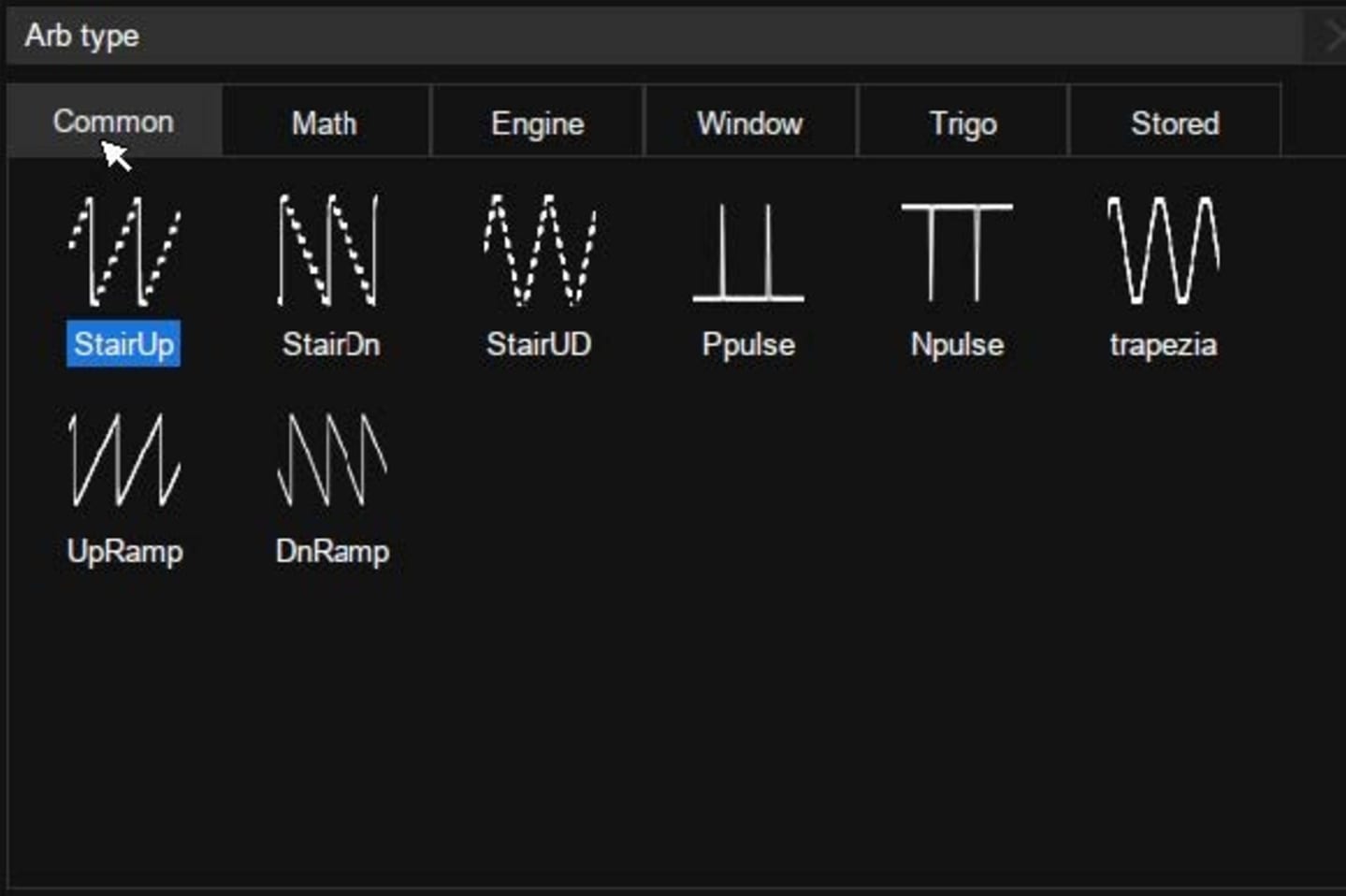Choose the trapezia waveform icon

pyautogui.click(x=1163, y=250)
